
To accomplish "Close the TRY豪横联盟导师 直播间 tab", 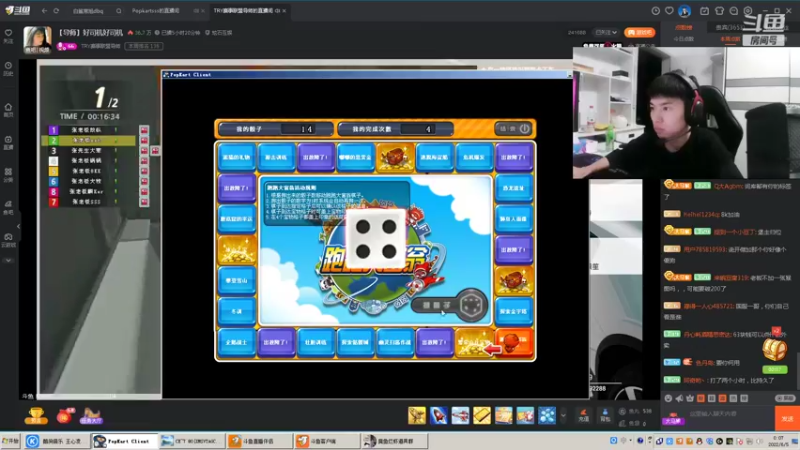I will point(284,11).
